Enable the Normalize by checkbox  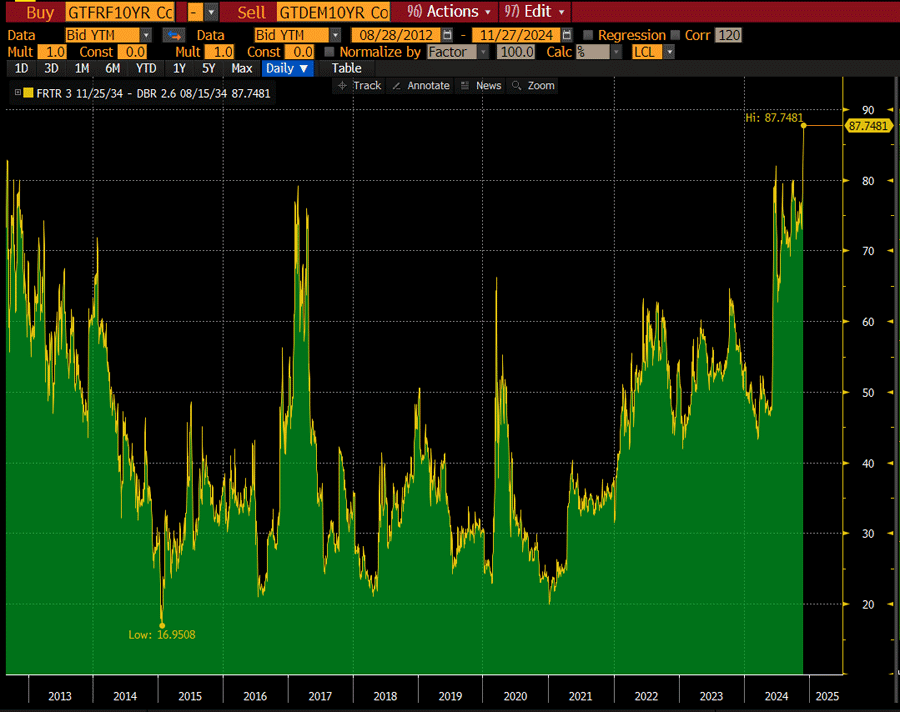point(330,52)
